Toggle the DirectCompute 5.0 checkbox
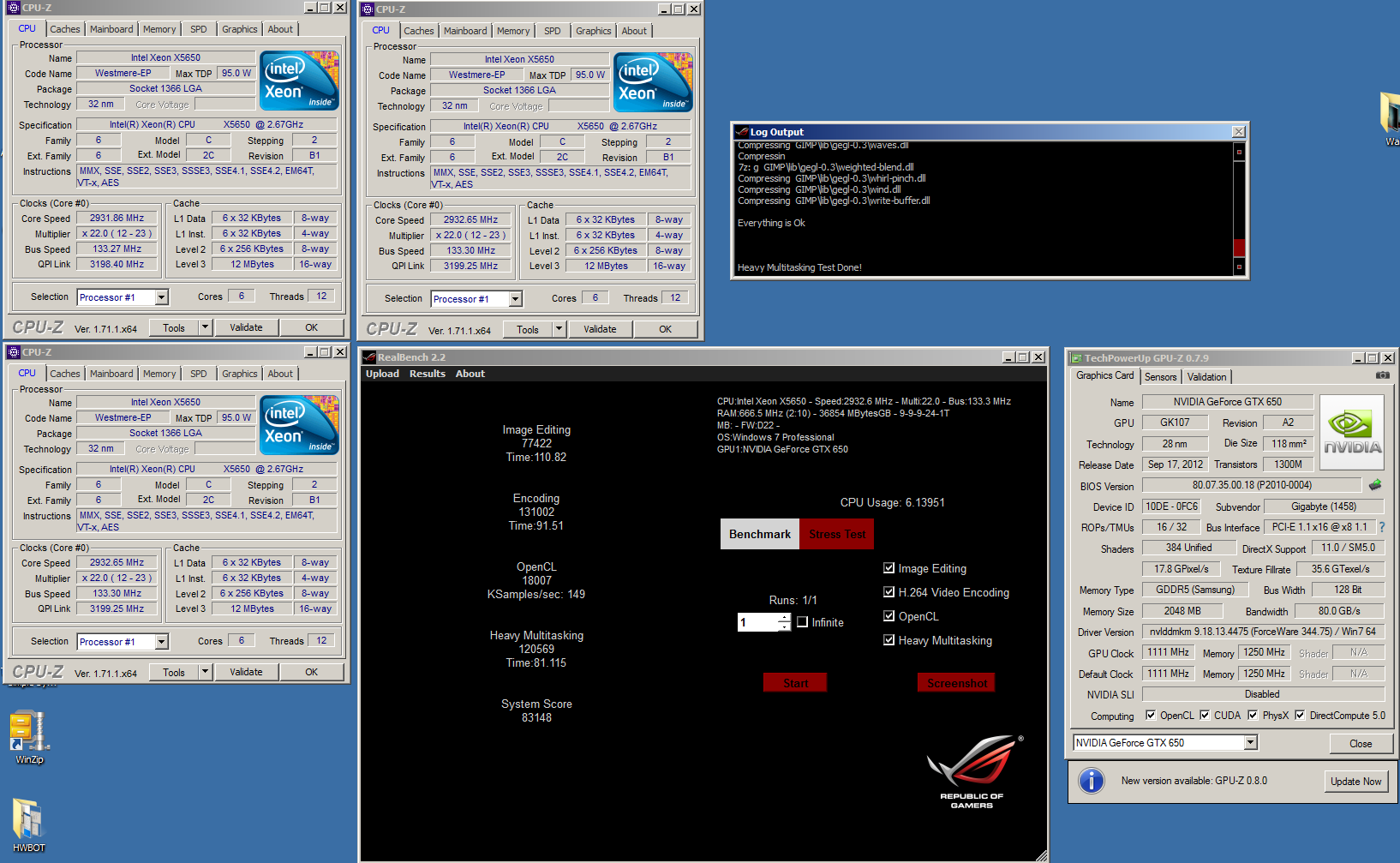 (1300, 716)
